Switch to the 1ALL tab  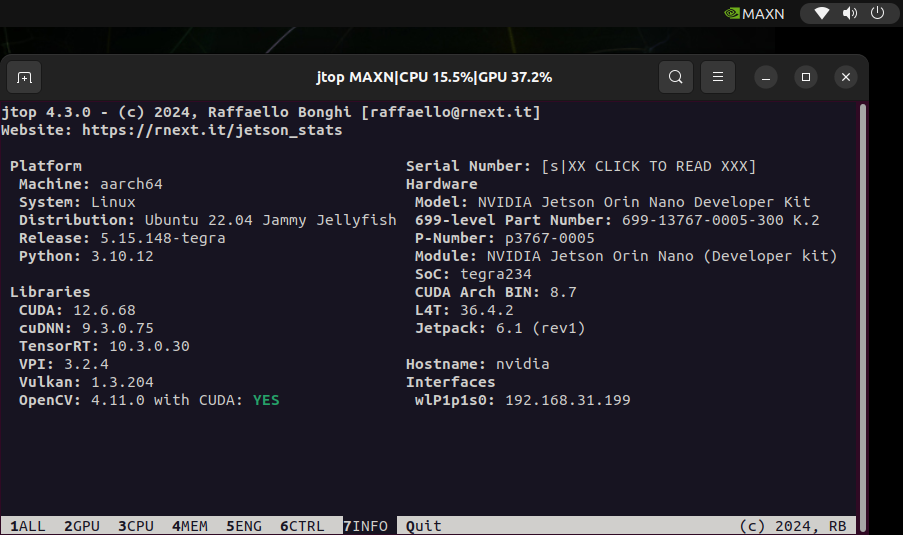coord(28,526)
